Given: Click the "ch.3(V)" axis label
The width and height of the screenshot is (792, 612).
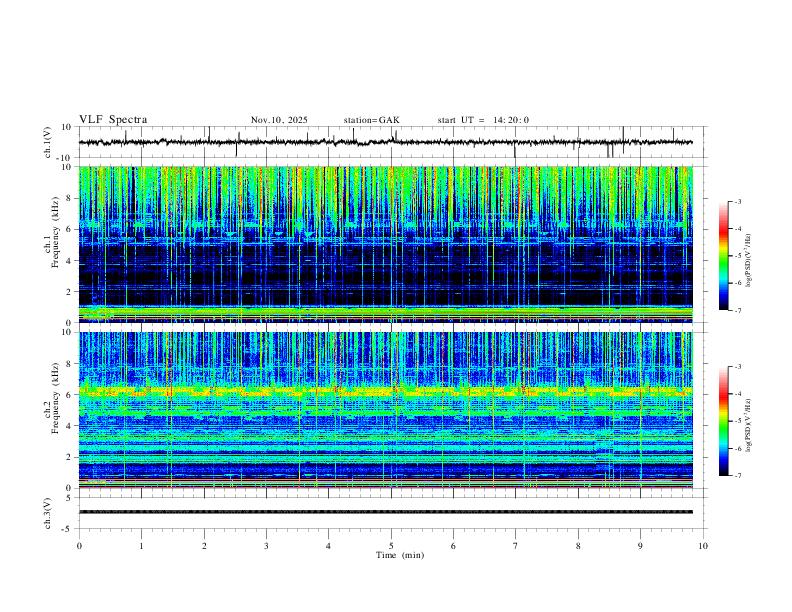Looking at the screenshot, I should click(x=48, y=513).
